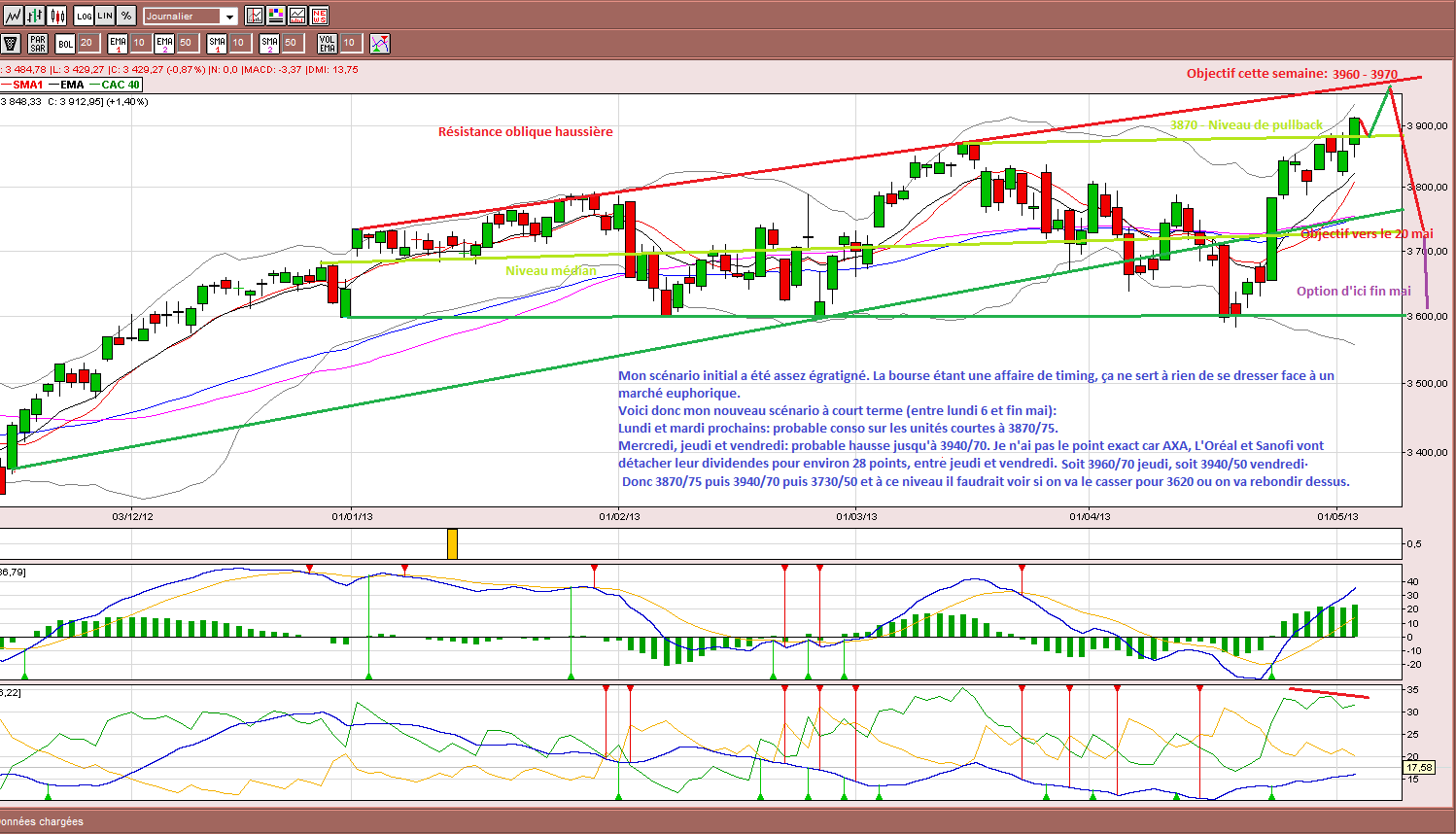1456x834 pixels.
Task: Click the 'Objectif vers le 20 mai' annotation
Action: 1367,233
